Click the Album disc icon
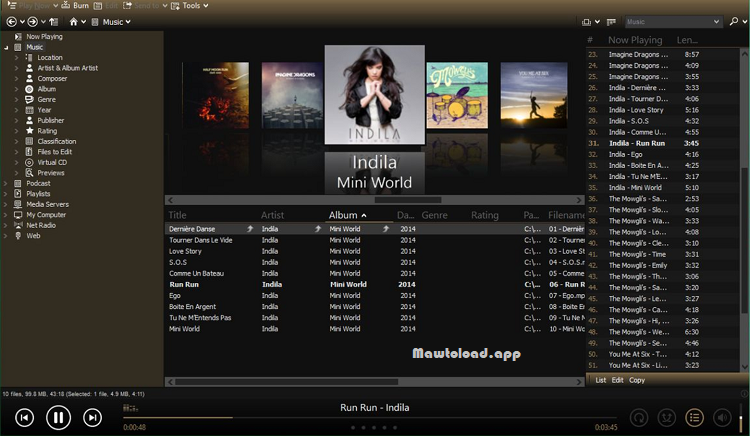Image resolution: width=750 pixels, height=436 pixels. click(29, 89)
